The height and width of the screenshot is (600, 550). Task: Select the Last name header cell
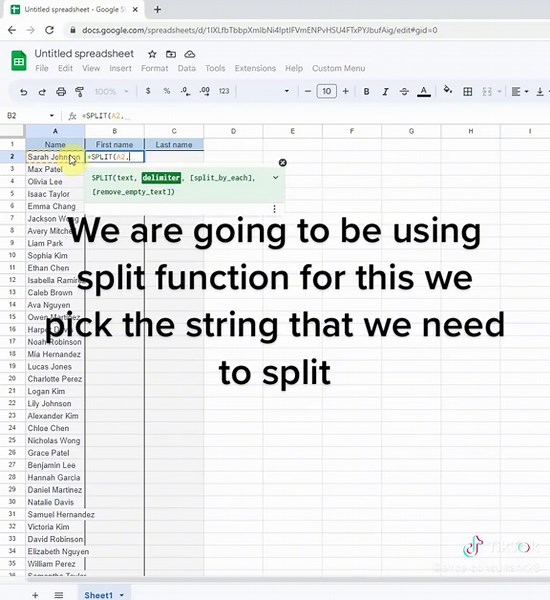tap(174, 145)
